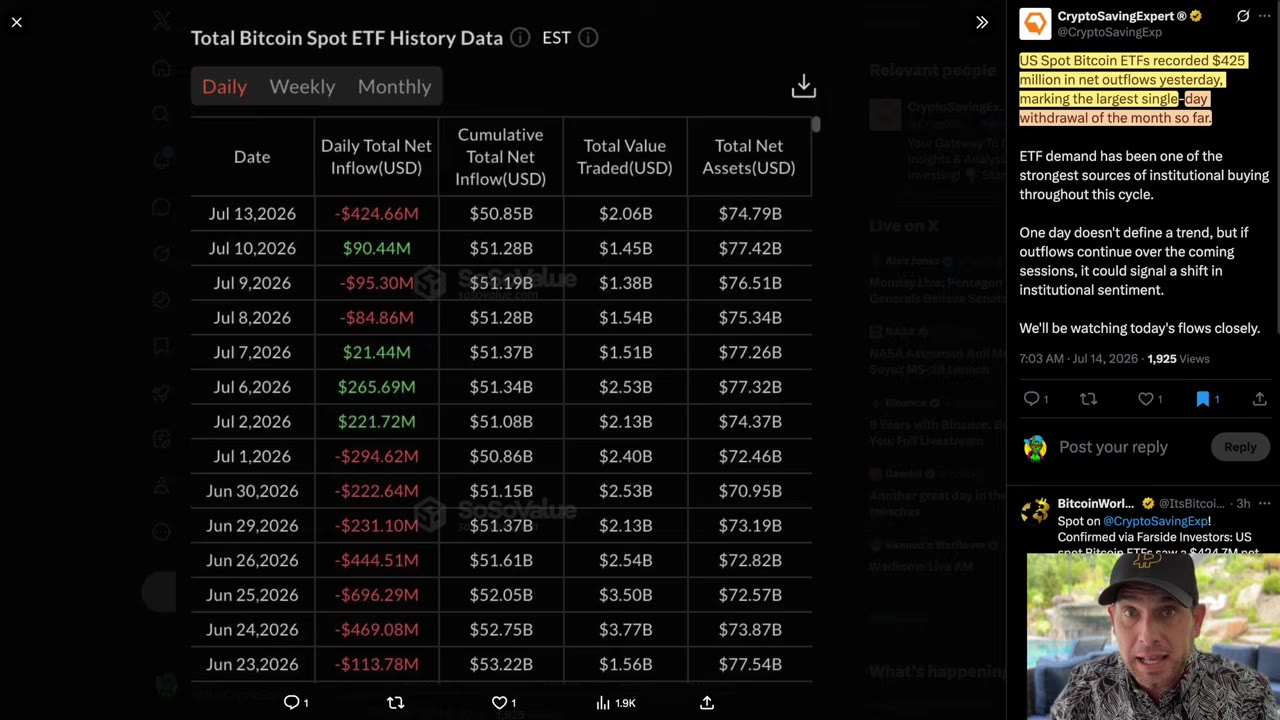Viewport: 1280px width, 720px height.
Task: Open info icon next to Total Bitcoin Spot ETF title
Action: tap(520, 38)
